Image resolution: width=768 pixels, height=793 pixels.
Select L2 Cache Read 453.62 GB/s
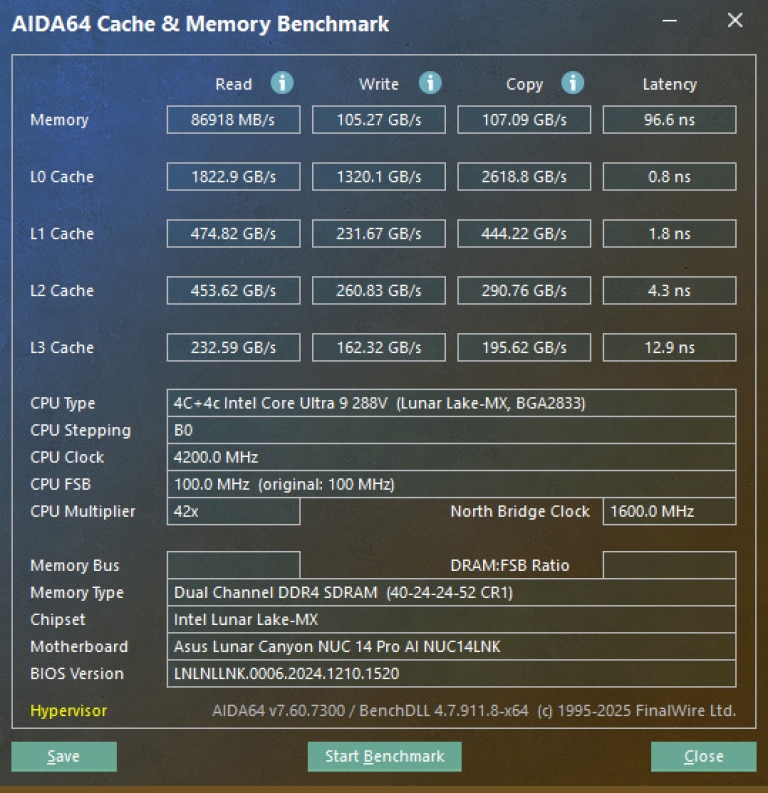pos(233,290)
